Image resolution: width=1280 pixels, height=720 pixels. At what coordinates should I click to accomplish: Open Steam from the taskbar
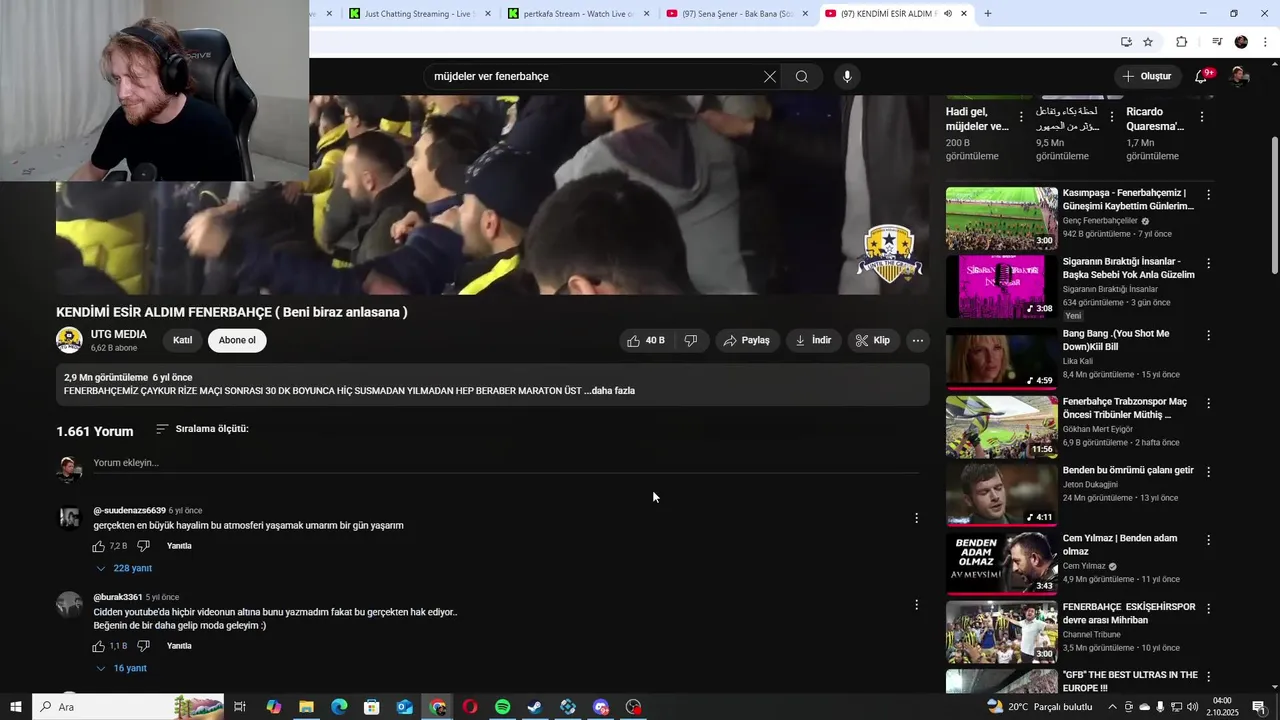point(535,707)
